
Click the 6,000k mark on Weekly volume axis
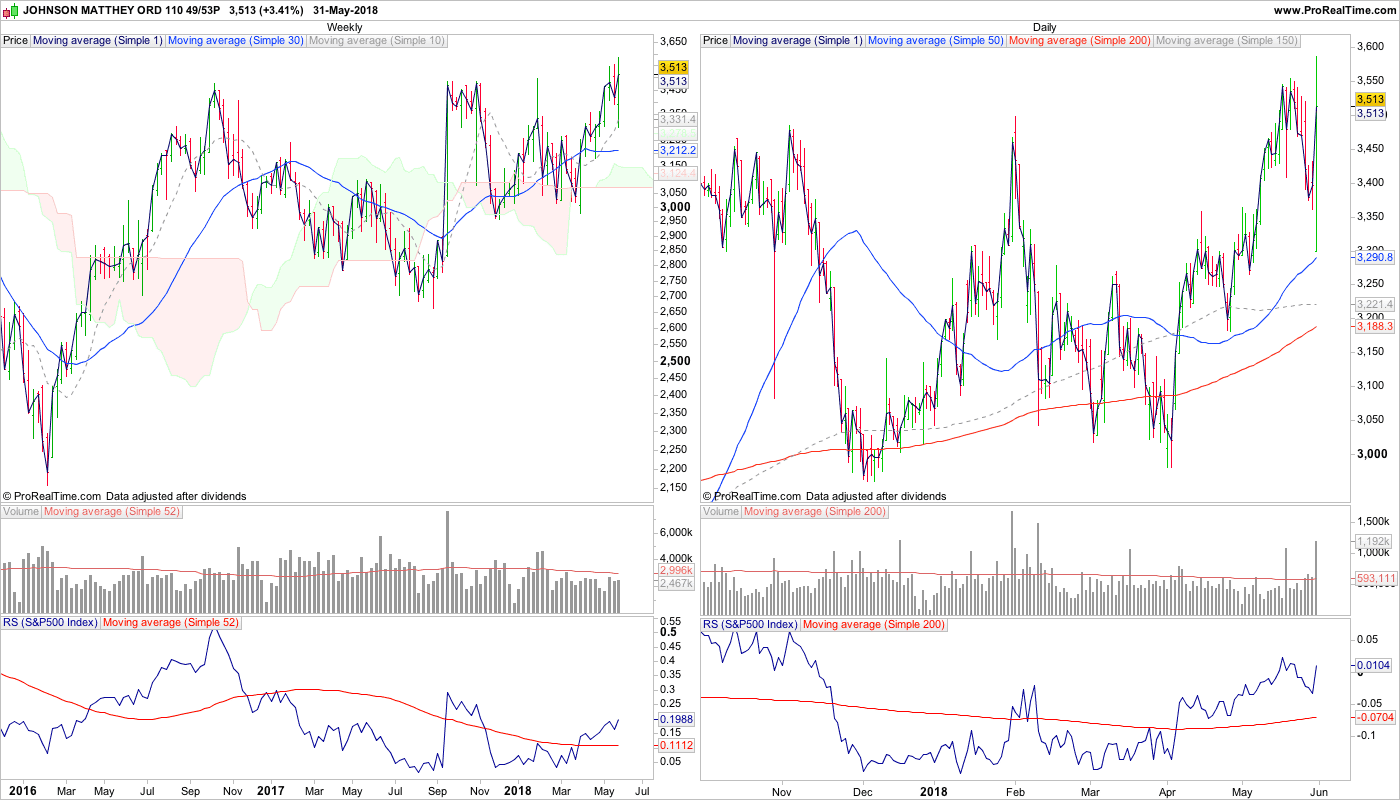coord(677,532)
